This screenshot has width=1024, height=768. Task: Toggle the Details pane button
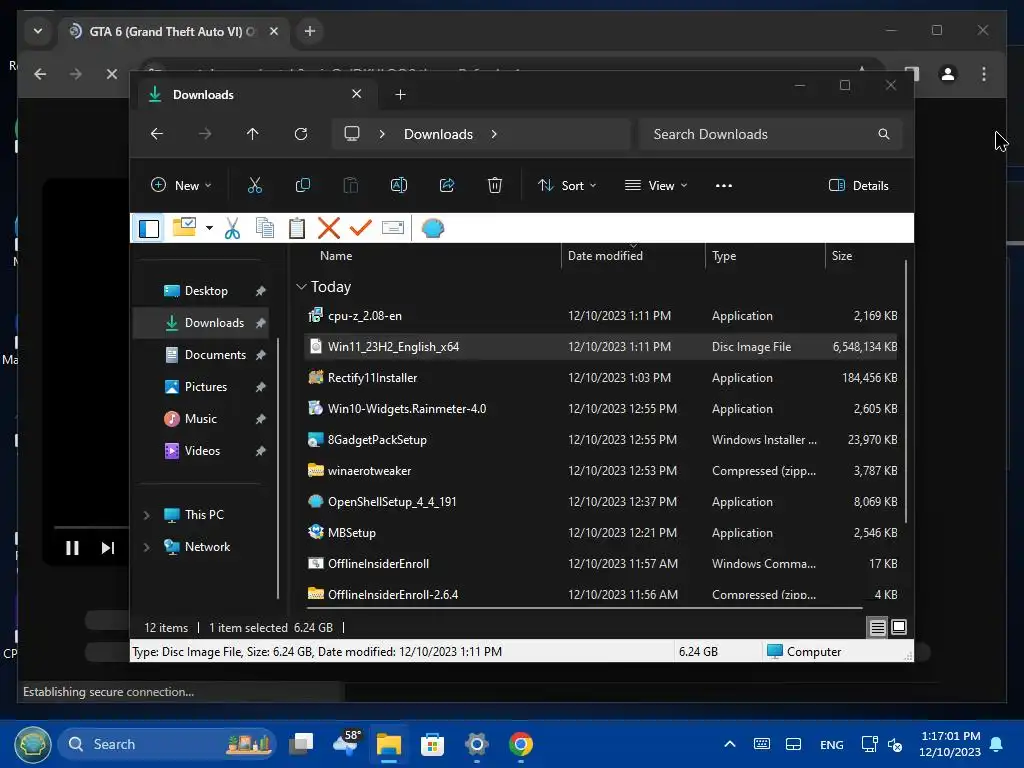858,185
